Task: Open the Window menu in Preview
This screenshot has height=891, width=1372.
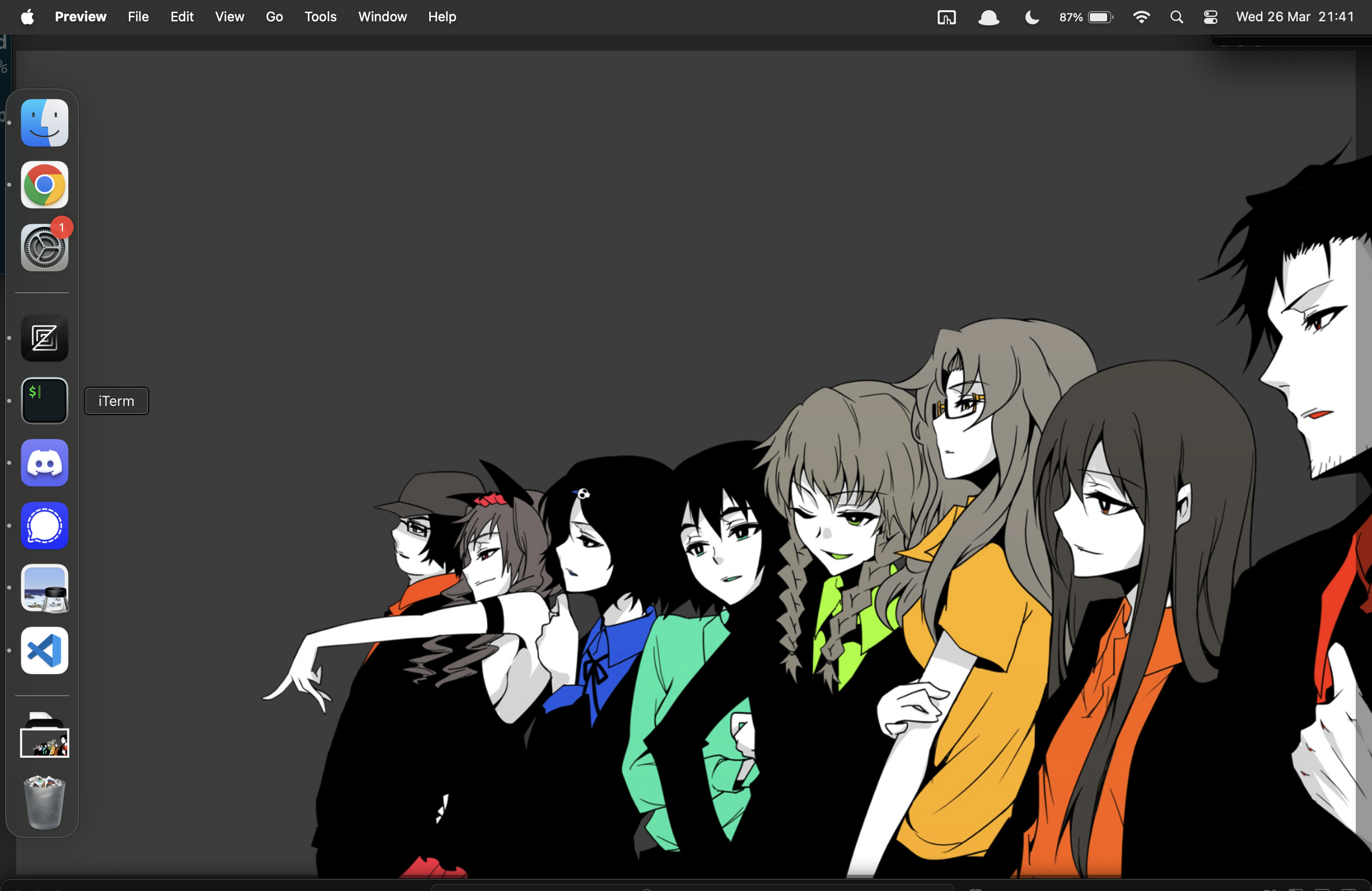Action: click(x=382, y=17)
